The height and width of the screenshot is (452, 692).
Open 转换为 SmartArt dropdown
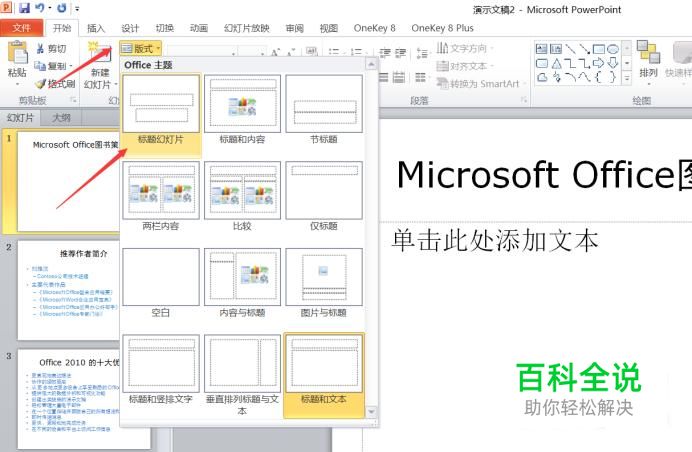tap(481, 83)
